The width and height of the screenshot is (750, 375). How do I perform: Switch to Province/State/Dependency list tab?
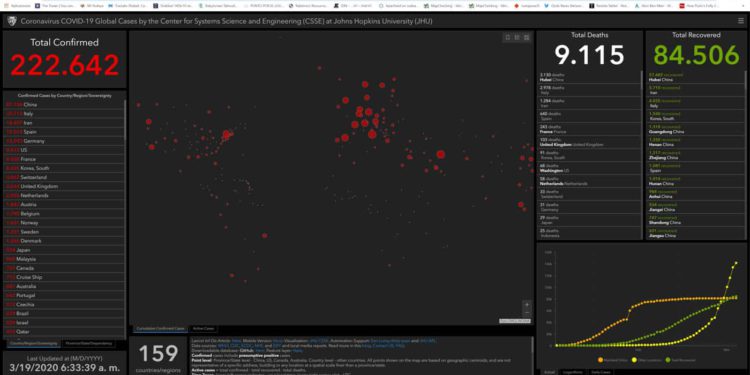(x=88, y=343)
